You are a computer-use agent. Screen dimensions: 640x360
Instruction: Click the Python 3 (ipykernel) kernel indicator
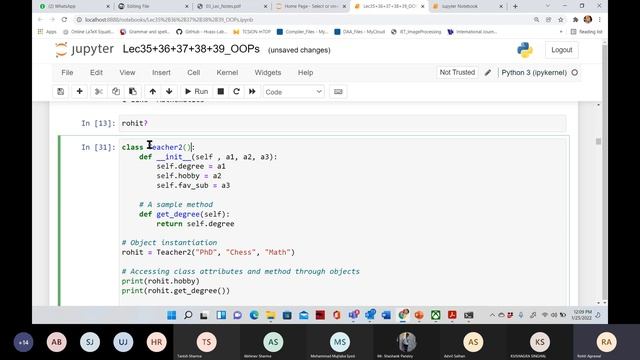point(539,73)
